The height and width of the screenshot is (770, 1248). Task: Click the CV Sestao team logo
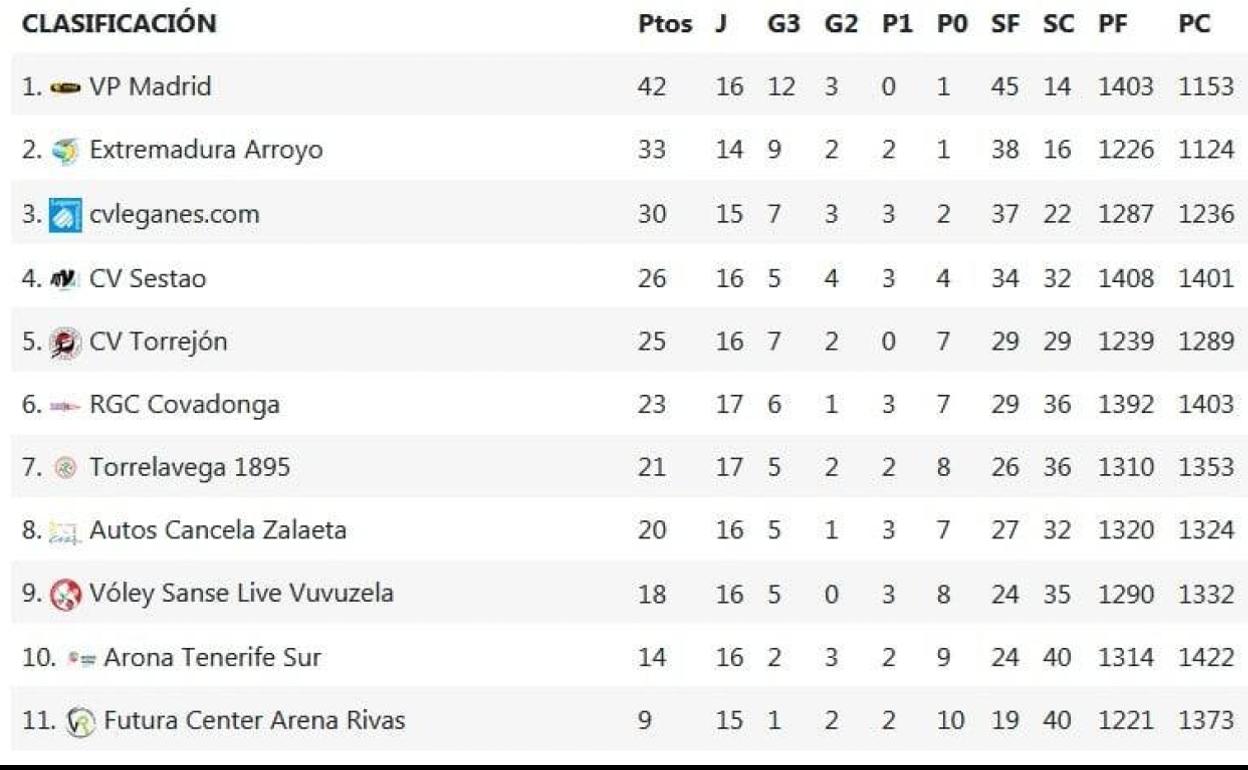click(66, 279)
